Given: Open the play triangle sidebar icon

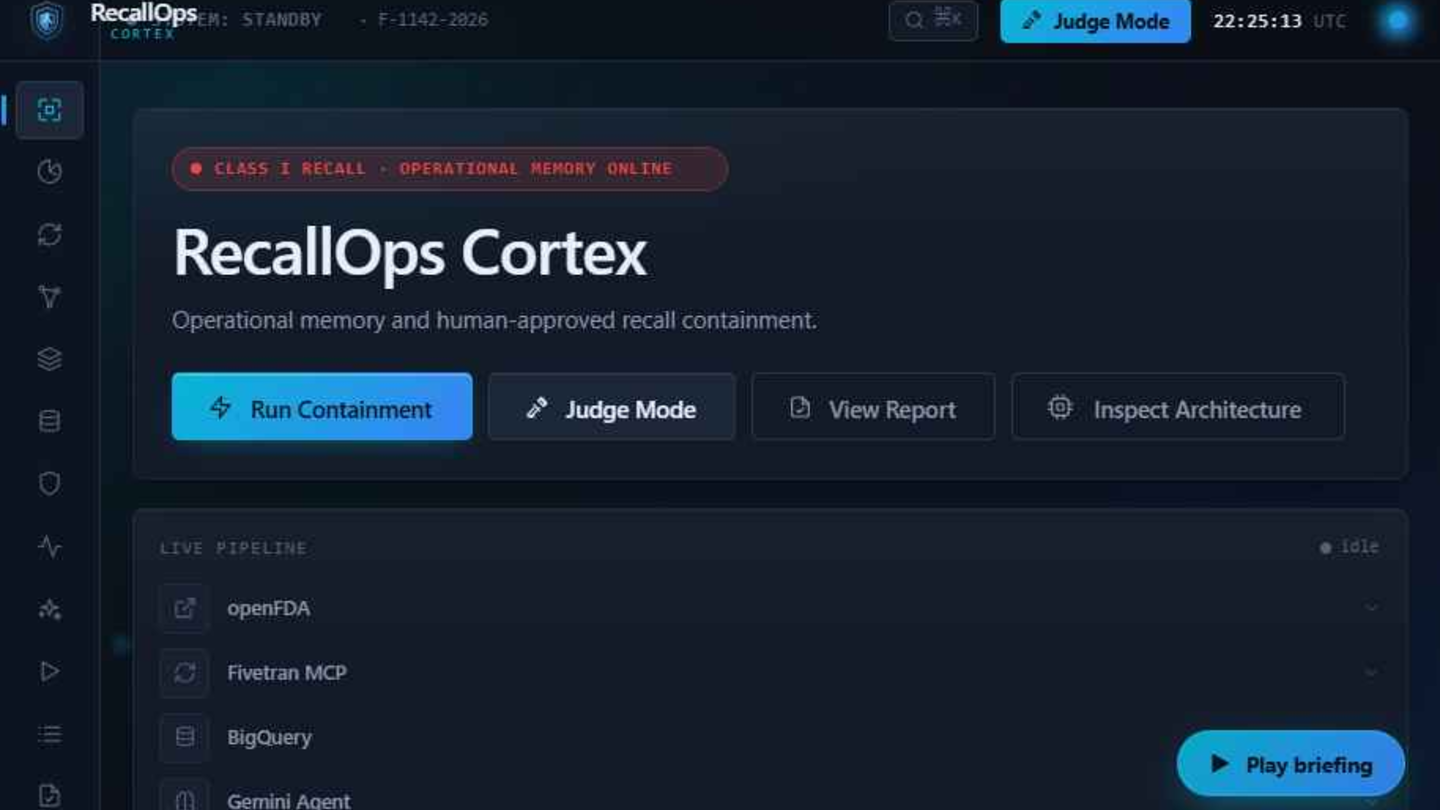Looking at the screenshot, I should 49,672.
